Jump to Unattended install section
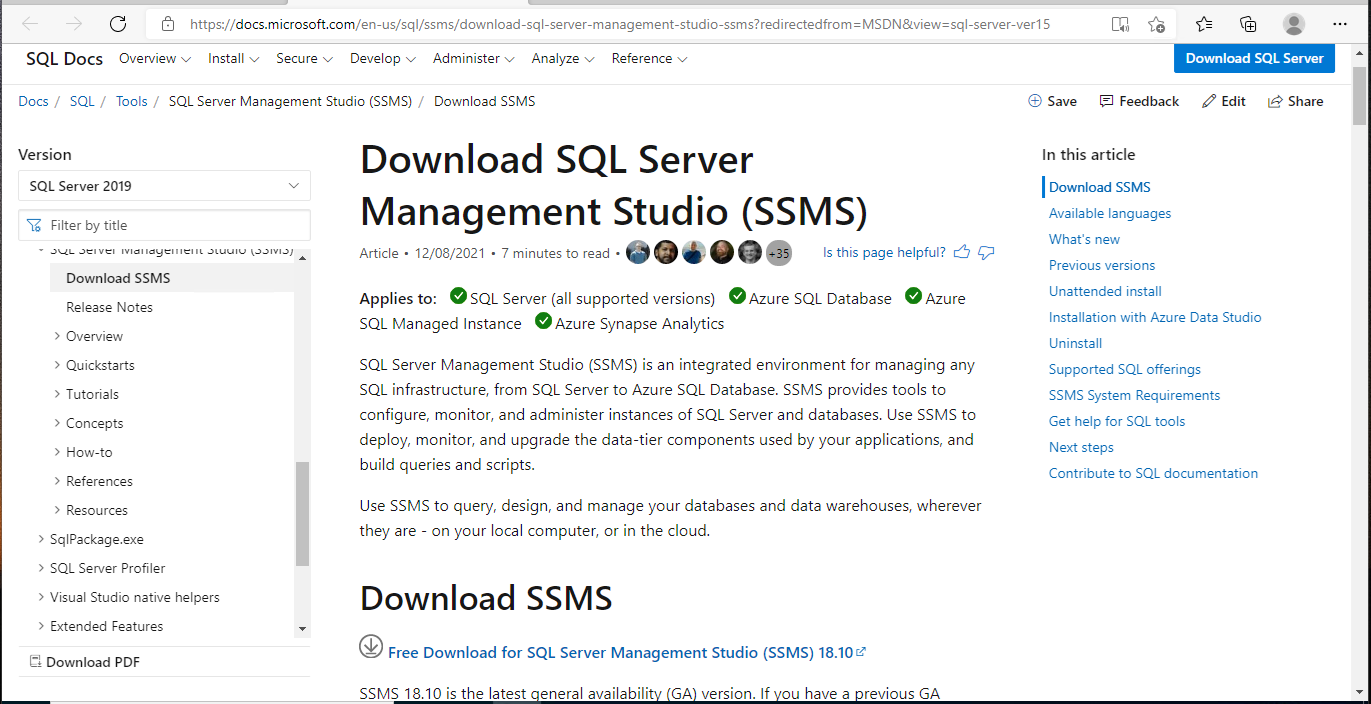1371x704 pixels. coord(1105,291)
